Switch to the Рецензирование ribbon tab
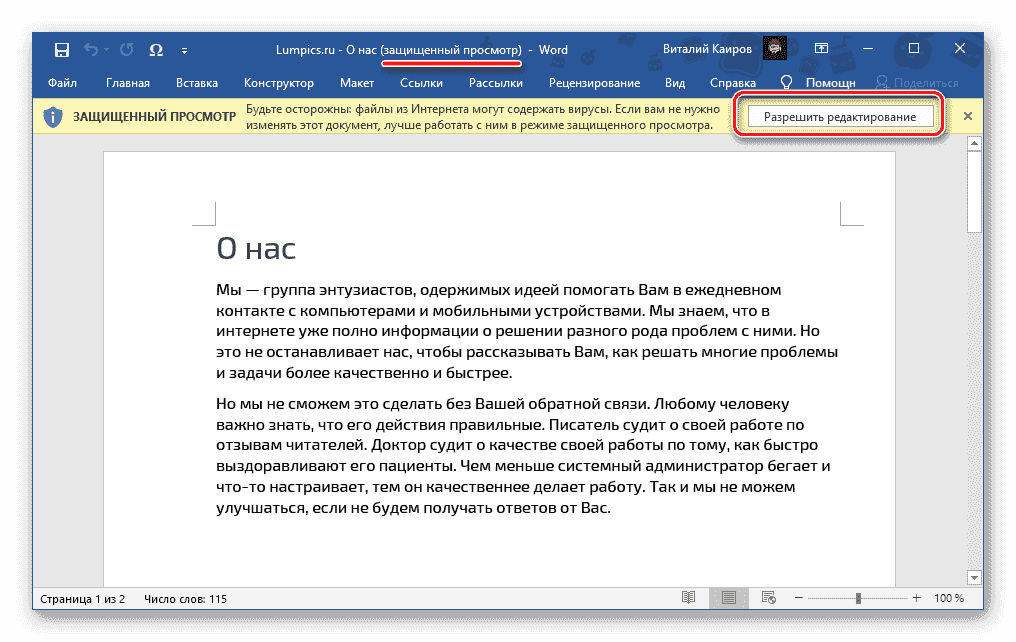 [x=594, y=82]
